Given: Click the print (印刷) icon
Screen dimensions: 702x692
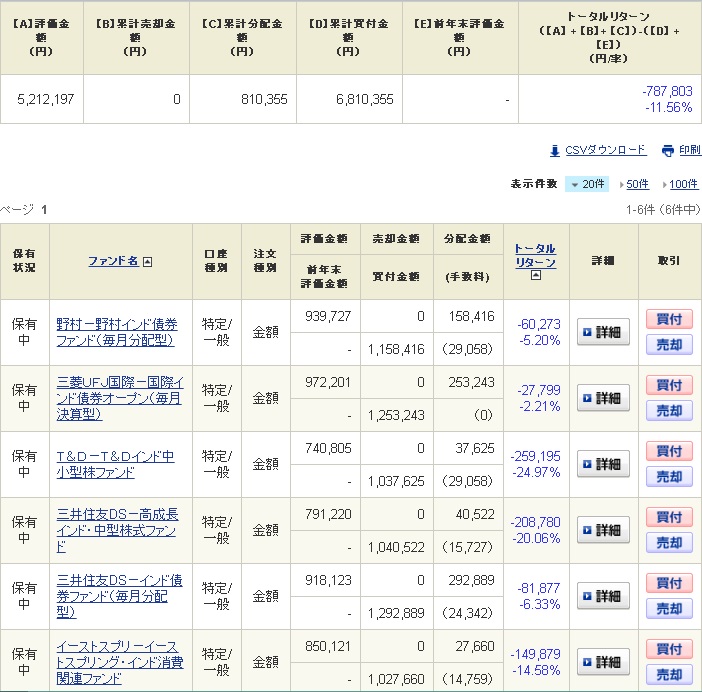Looking at the screenshot, I should tap(668, 151).
